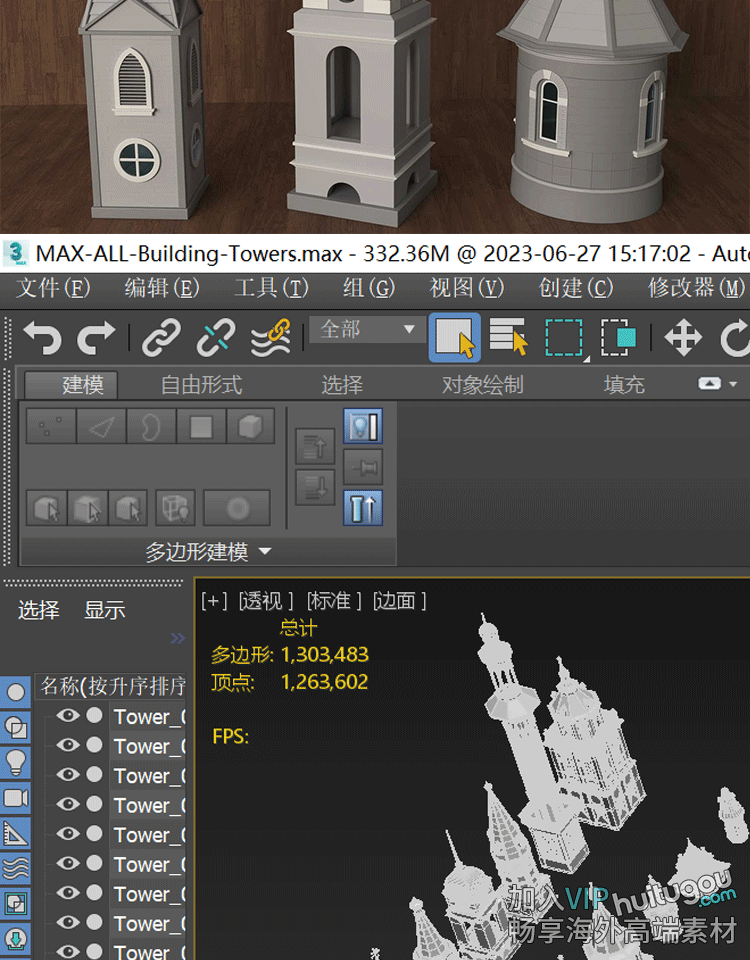The height and width of the screenshot is (960, 750).
Task: Click the [透视] viewport label
Action: pyautogui.click(x=266, y=600)
